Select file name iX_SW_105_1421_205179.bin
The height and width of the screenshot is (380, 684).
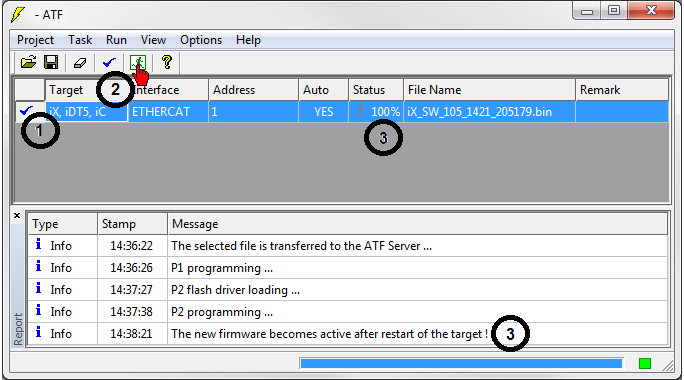[x=489, y=112]
